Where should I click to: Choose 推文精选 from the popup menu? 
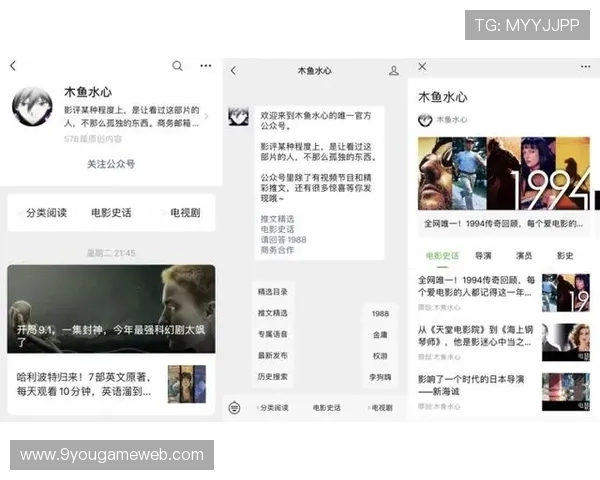point(273,313)
